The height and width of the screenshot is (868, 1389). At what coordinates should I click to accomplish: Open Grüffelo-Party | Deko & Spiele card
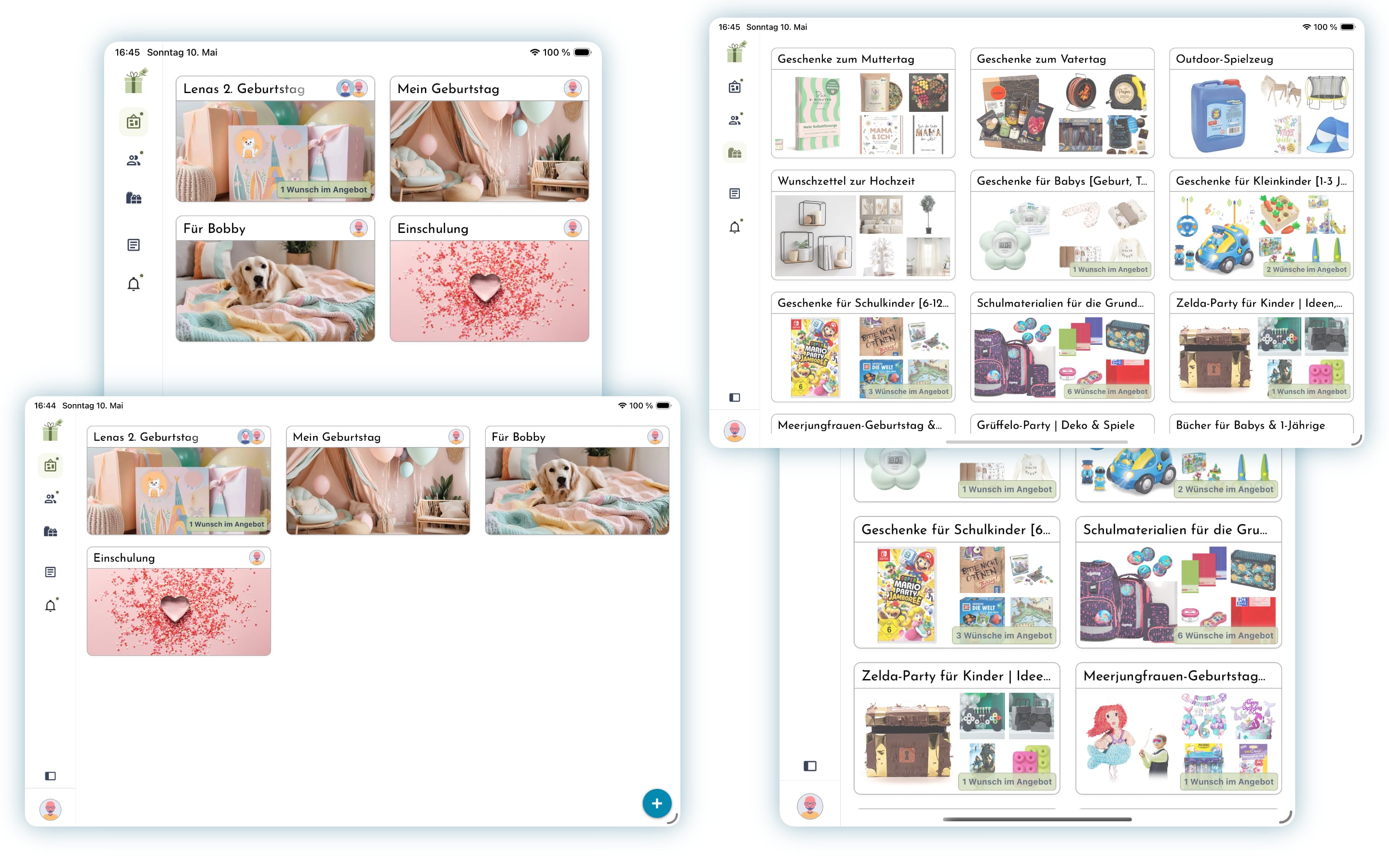coord(1062,424)
